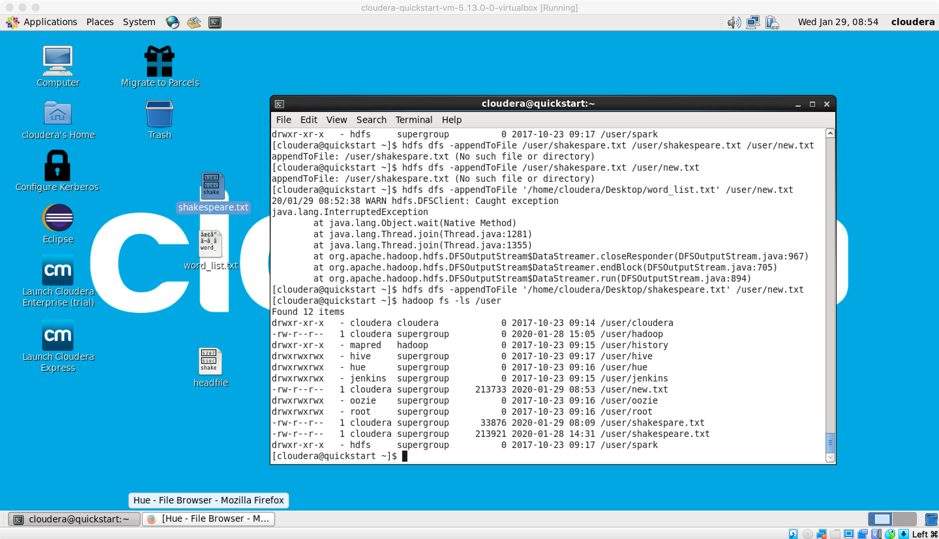Image resolution: width=939 pixels, height=539 pixels.
Task: Click the trash applet in bottom panel
Action: 931,519
